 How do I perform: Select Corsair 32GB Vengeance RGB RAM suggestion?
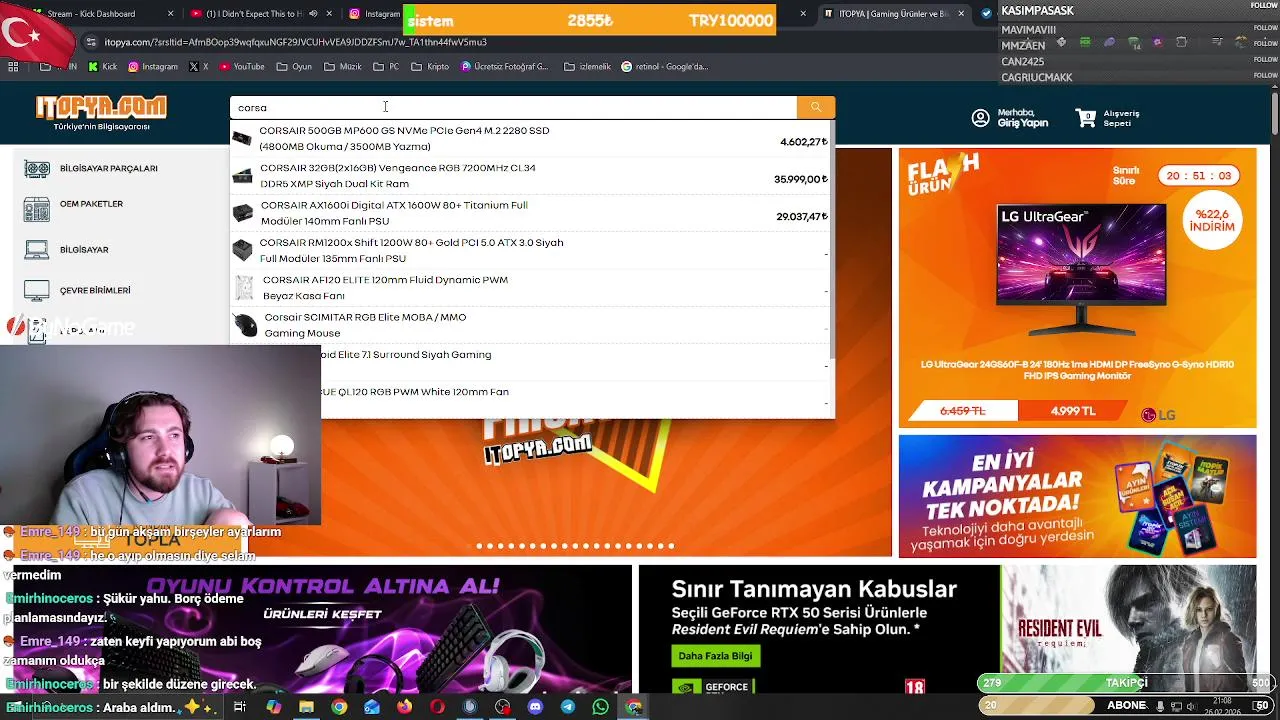[531, 176]
